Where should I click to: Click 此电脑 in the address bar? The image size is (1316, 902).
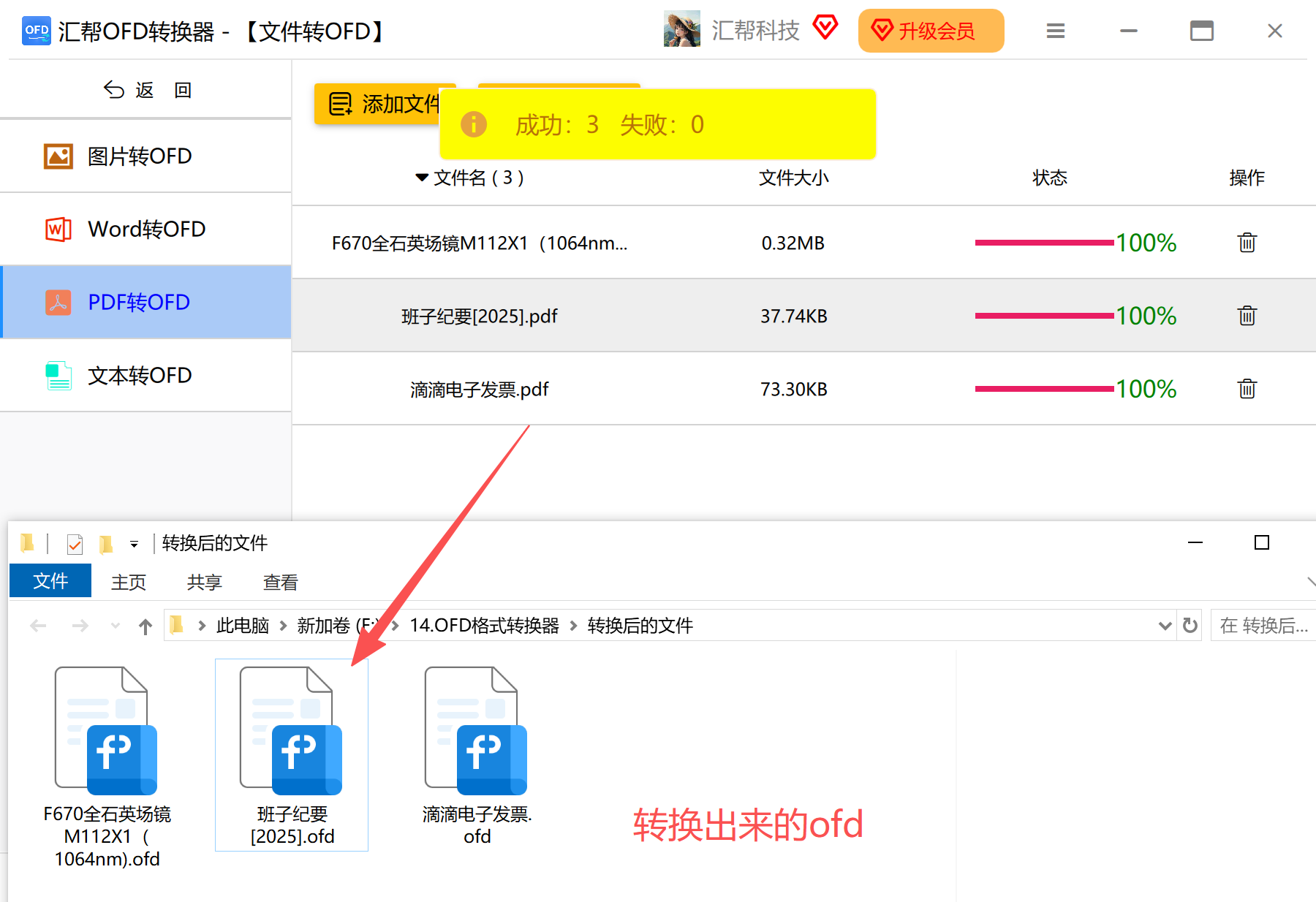(x=243, y=626)
